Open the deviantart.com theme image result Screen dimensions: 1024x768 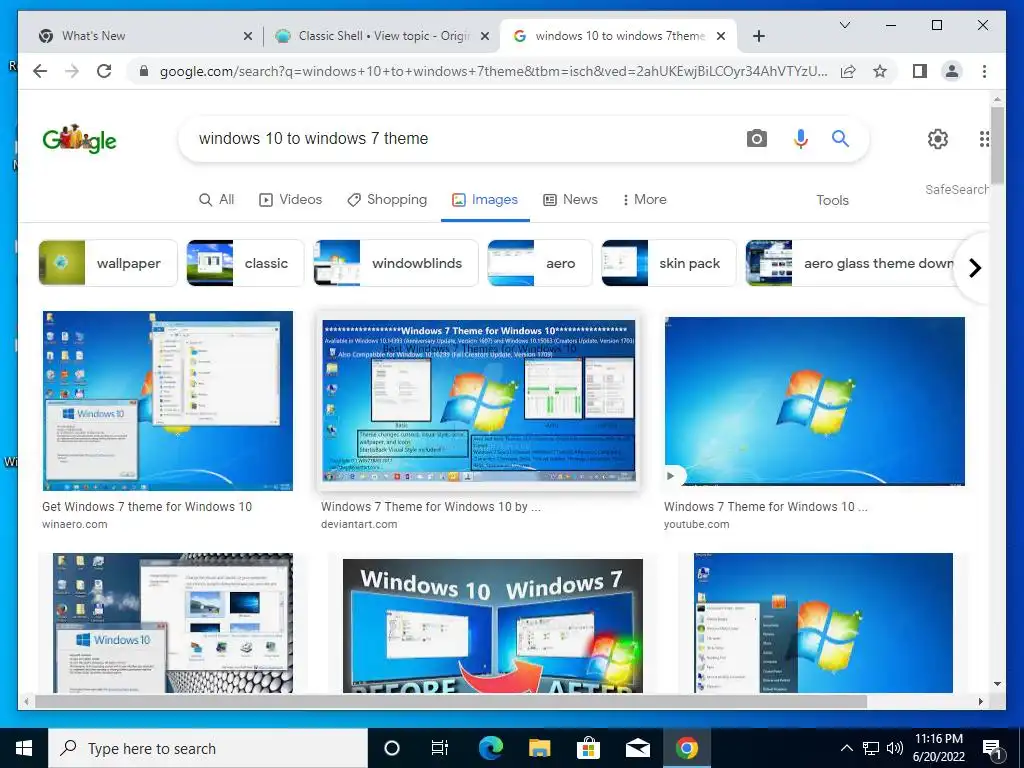(x=478, y=400)
